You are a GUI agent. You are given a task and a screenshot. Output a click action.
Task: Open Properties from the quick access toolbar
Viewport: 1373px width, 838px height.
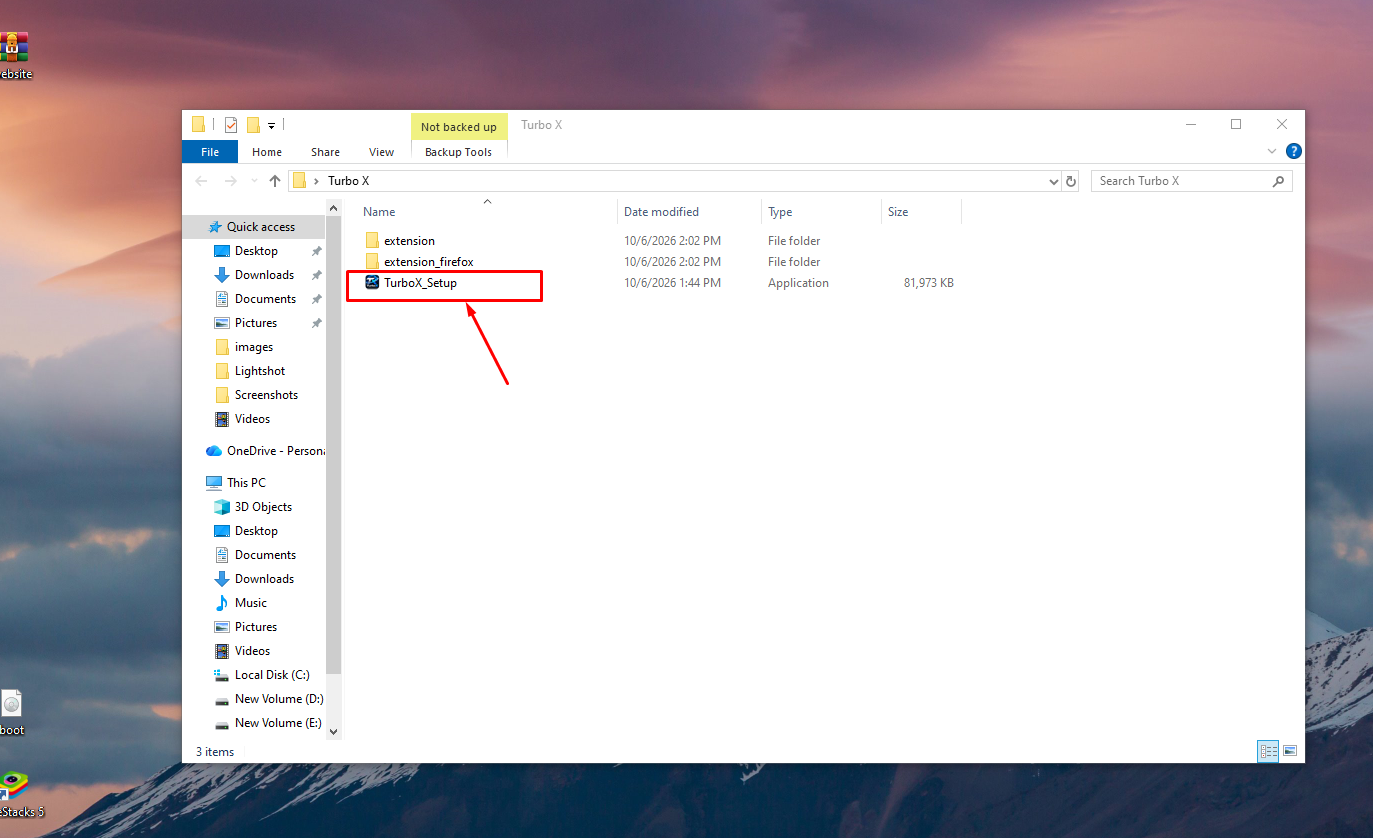coord(231,125)
